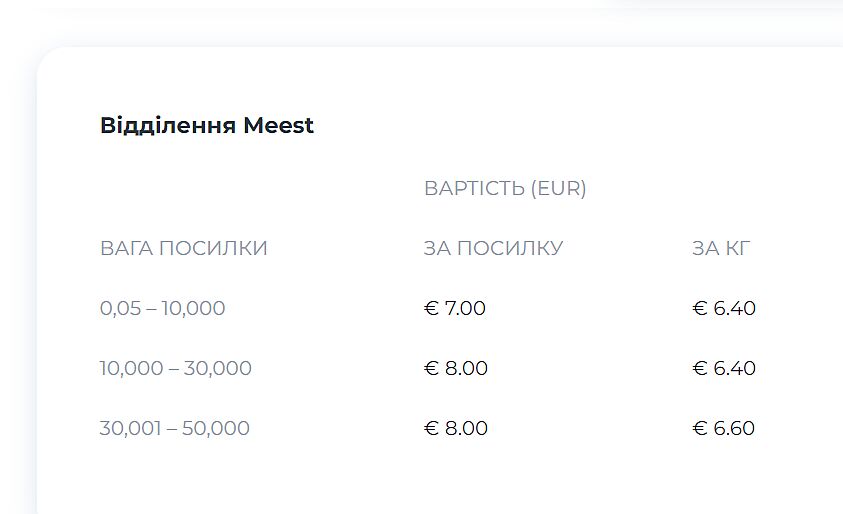Click the ЗА ПОСИЛКУ column header
843x514 pixels.
tap(493, 248)
